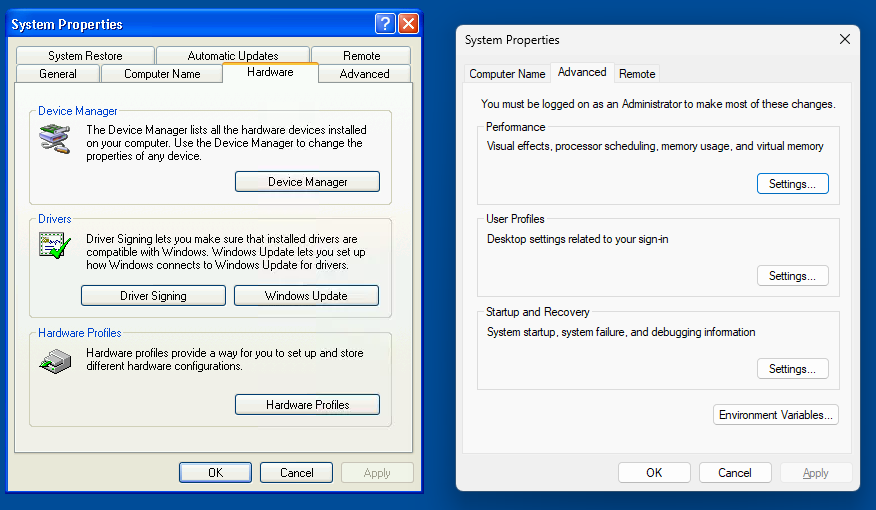Image resolution: width=876 pixels, height=510 pixels.
Task: Click Settings under User Profiles
Action: [x=792, y=276]
